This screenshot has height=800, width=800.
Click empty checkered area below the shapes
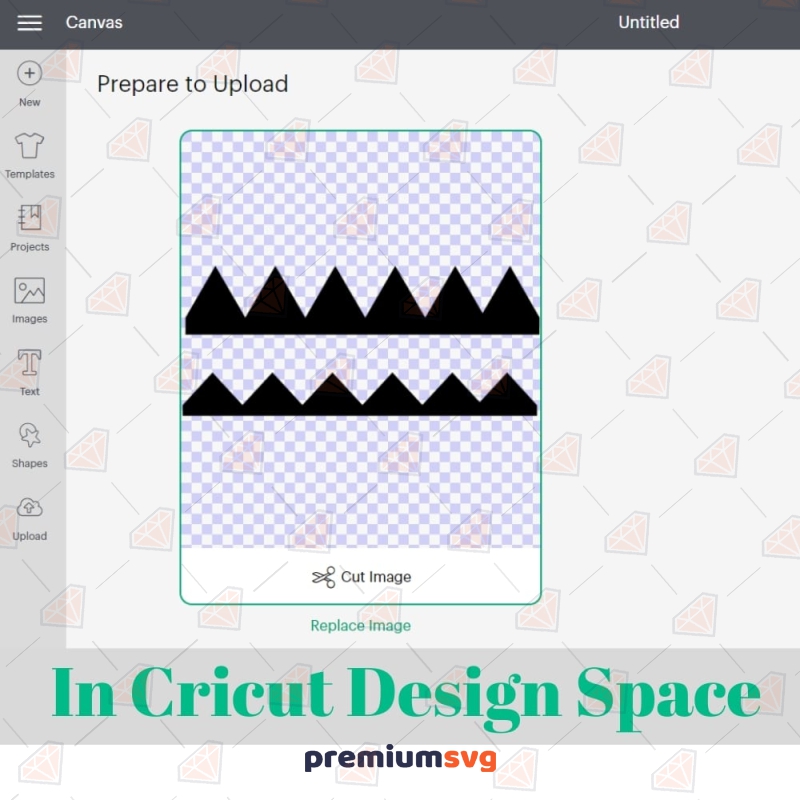[x=360, y=480]
